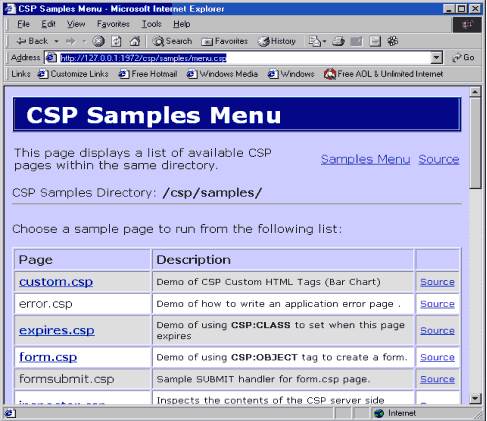This screenshot has width=487, height=421.
Task: Open the Tools menu
Action: pos(152,24)
